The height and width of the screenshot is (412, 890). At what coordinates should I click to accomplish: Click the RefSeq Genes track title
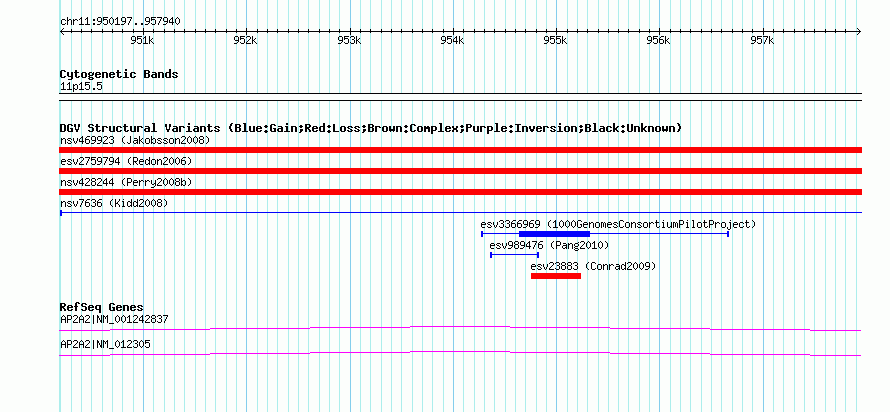point(102,308)
